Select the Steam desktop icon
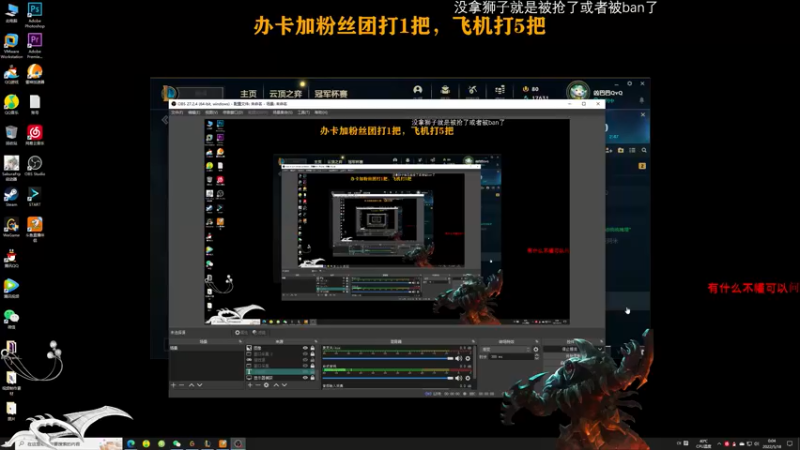 point(11,197)
